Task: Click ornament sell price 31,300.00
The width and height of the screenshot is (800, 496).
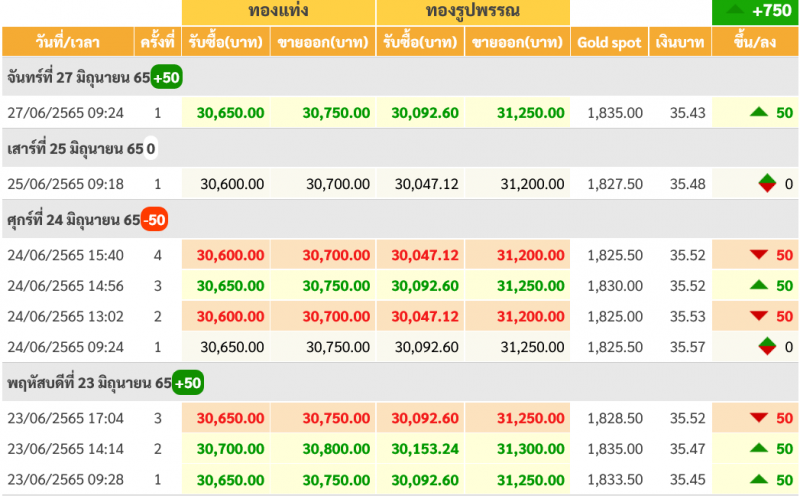Action: coord(531,449)
